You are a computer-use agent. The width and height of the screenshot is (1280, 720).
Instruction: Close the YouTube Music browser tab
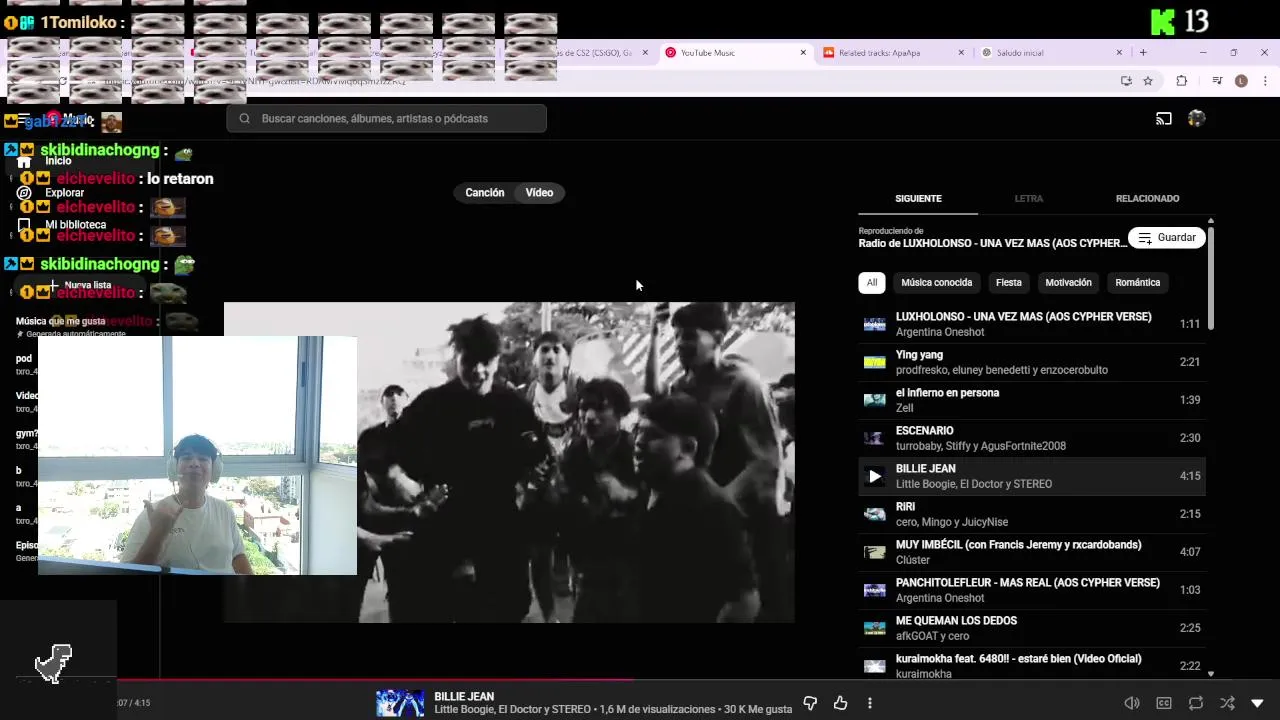(x=803, y=53)
